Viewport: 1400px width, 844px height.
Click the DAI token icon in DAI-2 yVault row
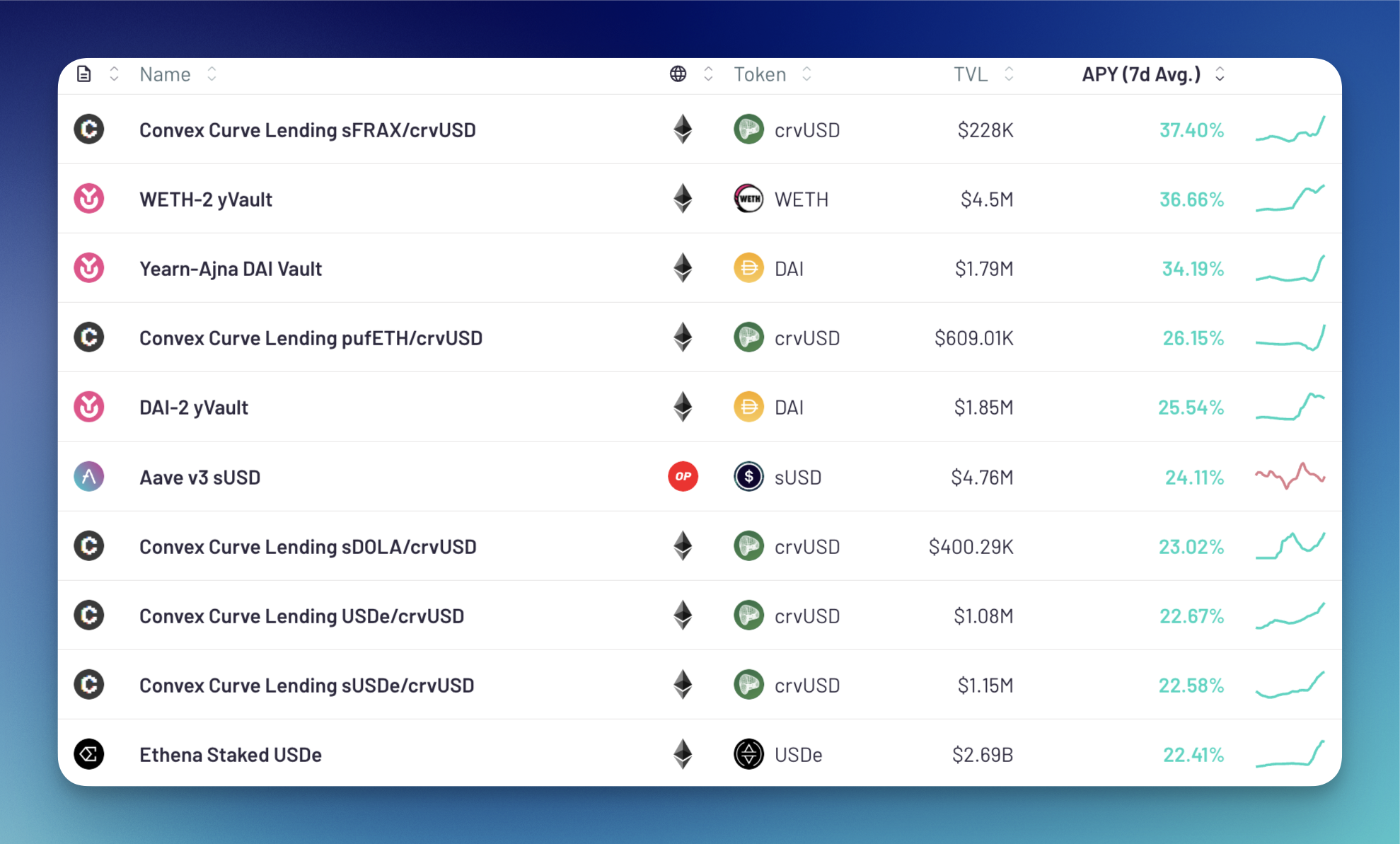click(x=748, y=407)
